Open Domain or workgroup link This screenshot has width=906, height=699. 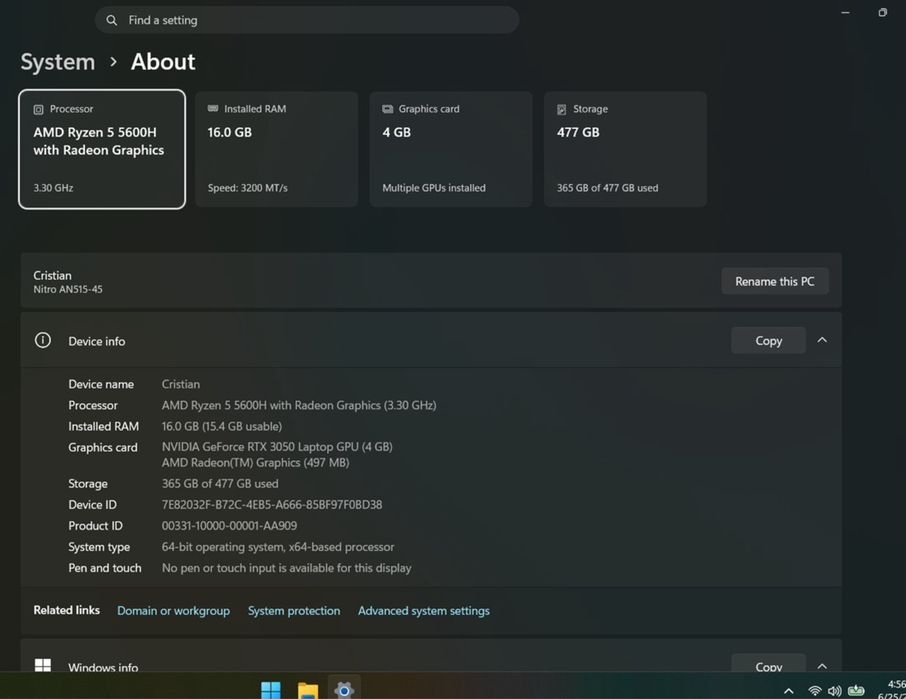pos(173,611)
